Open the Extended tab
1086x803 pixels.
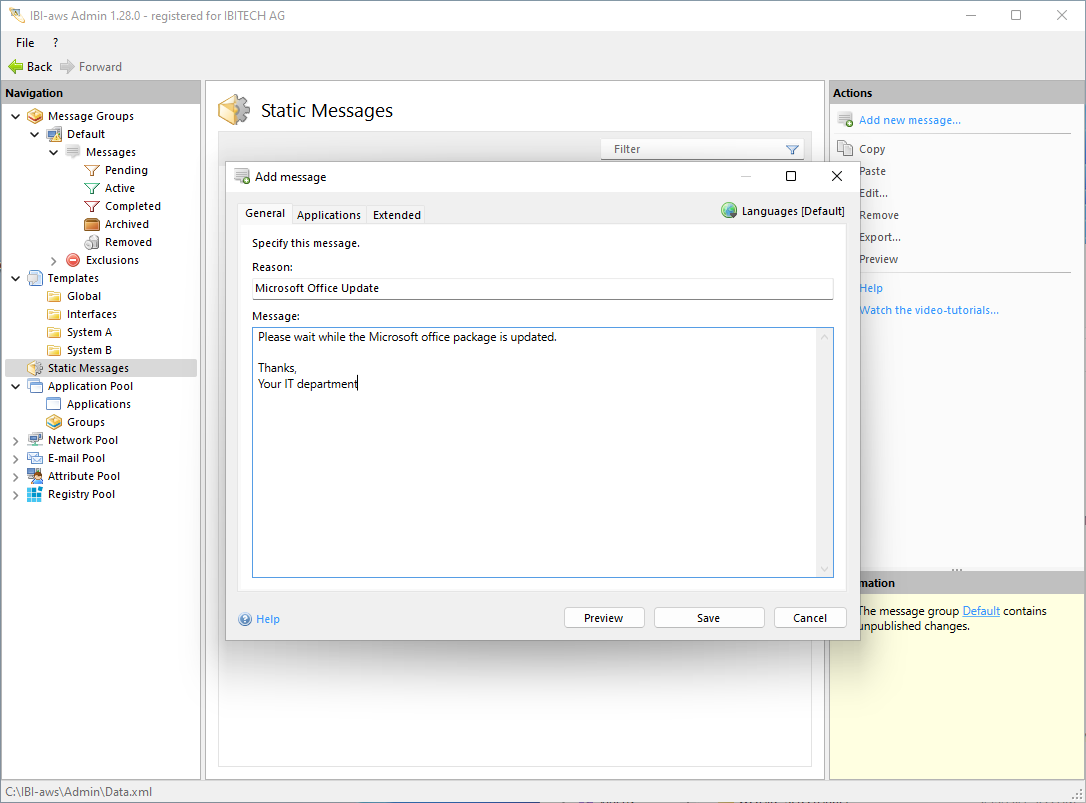[396, 215]
